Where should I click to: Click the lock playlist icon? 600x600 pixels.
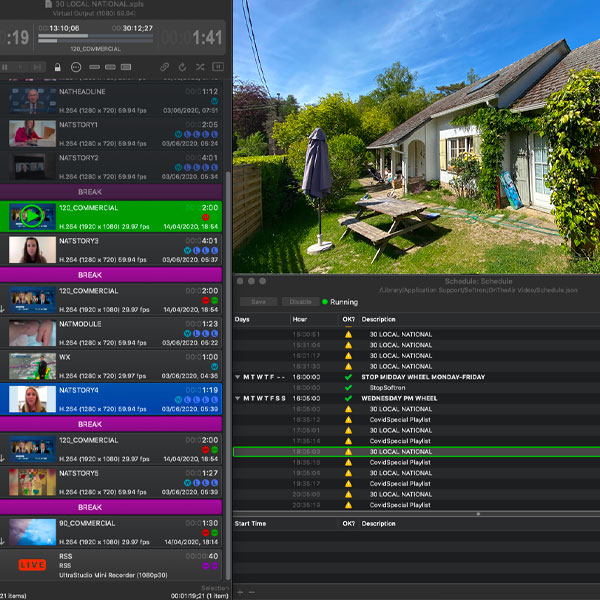pyautogui.click(x=59, y=67)
